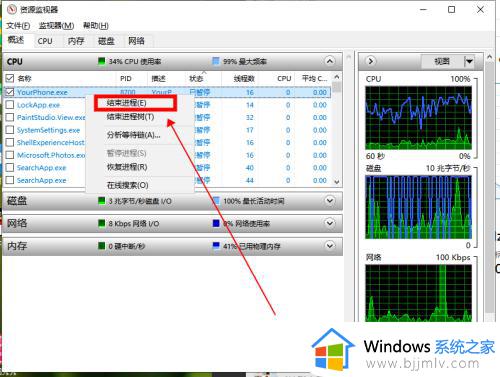Collapse the CPU section with its chevron
The width and height of the screenshot is (500, 377).
[329, 61]
